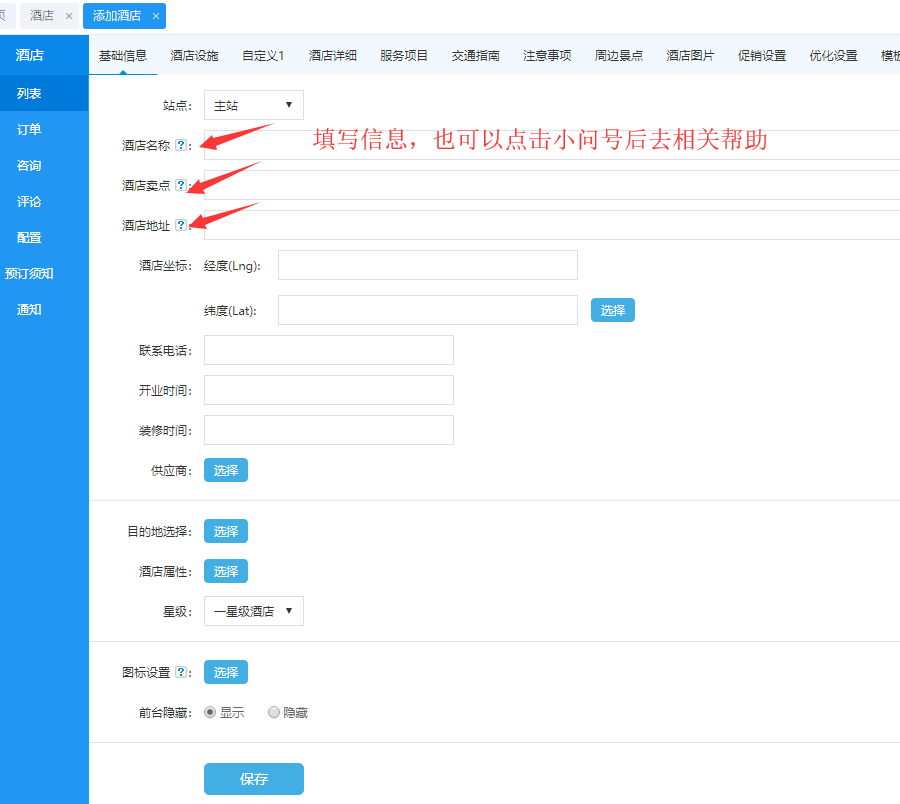Open the 站点 dropdown
900x804 pixels.
click(253, 105)
